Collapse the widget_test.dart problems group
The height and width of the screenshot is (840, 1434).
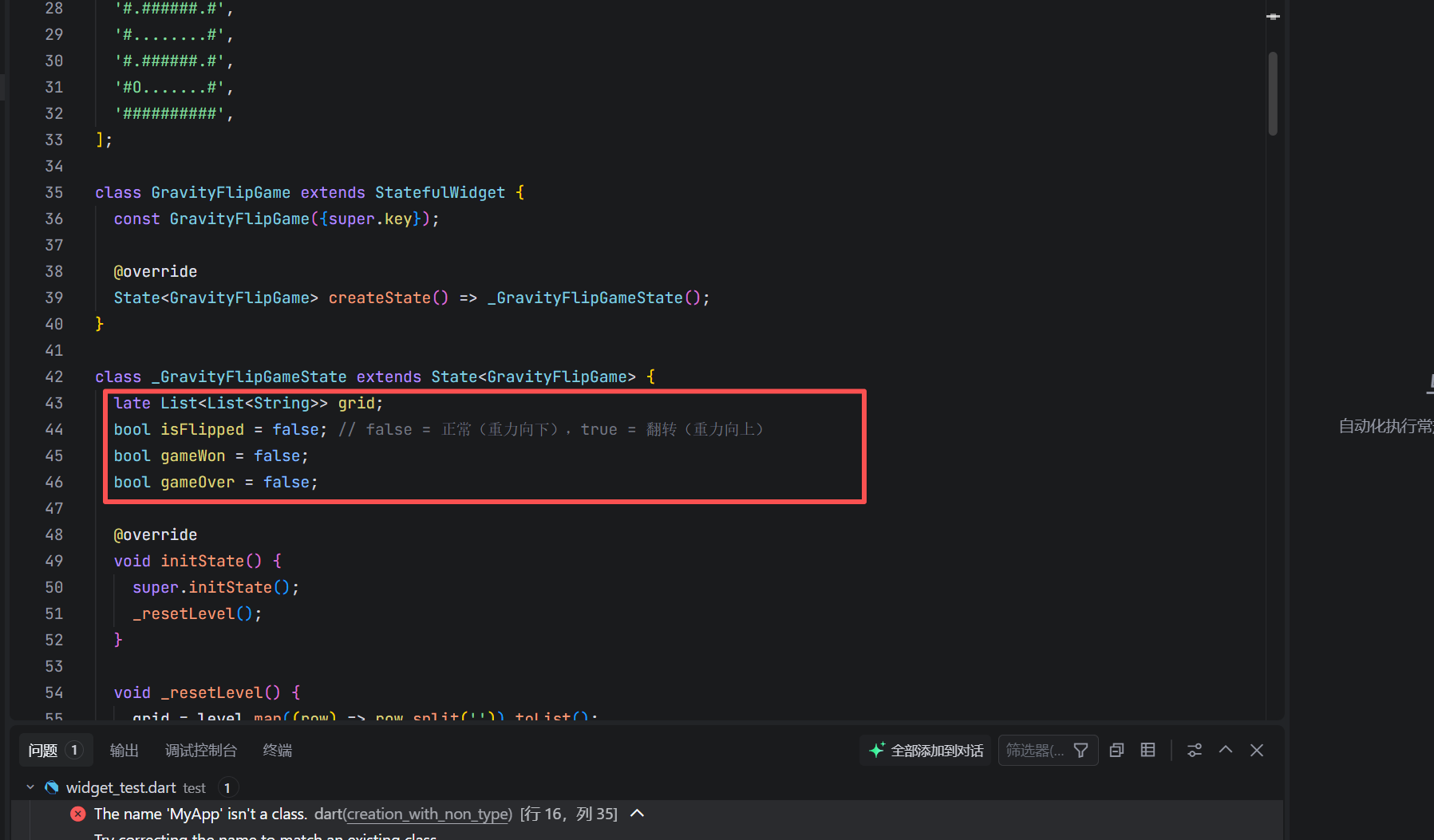pos(30,787)
